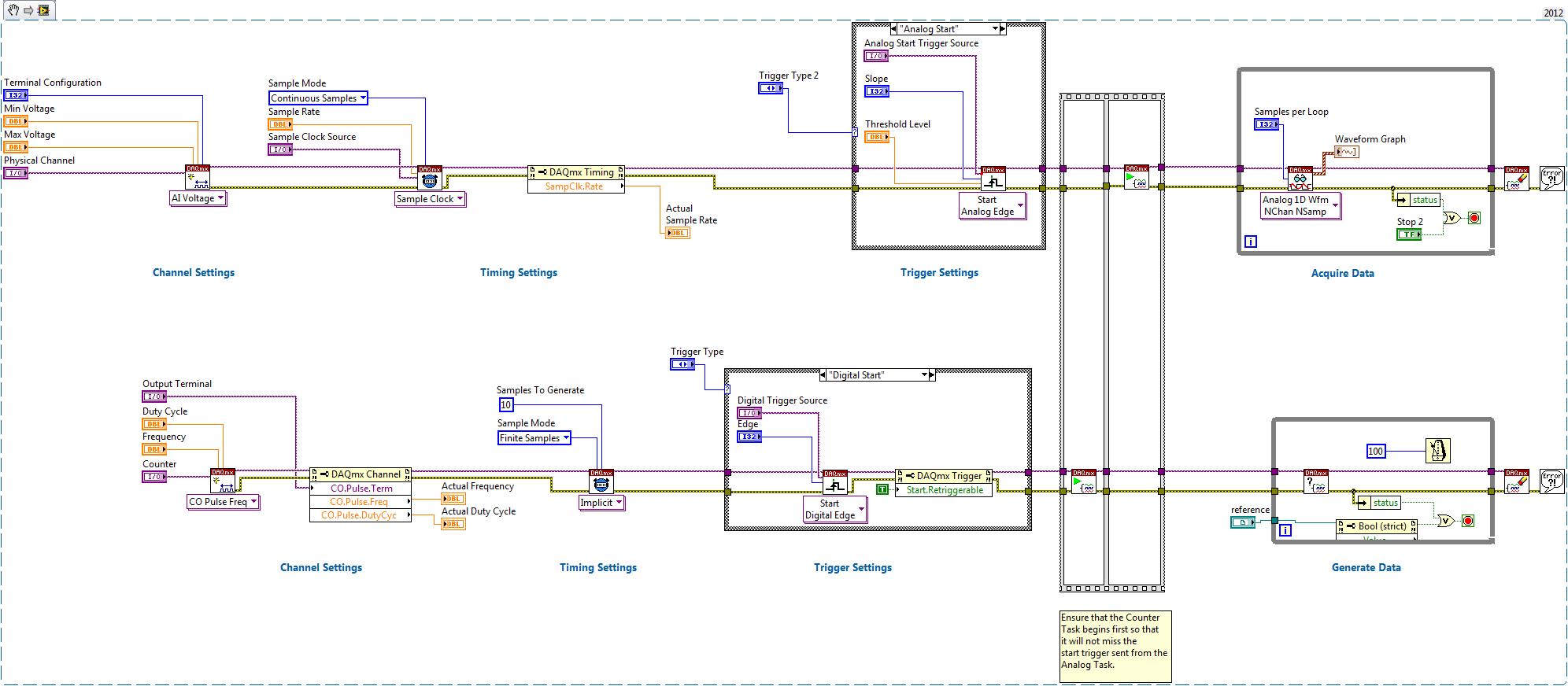This screenshot has width=1568, height=686.
Task: Click the upper status unbundle node
Action: point(1418,200)
